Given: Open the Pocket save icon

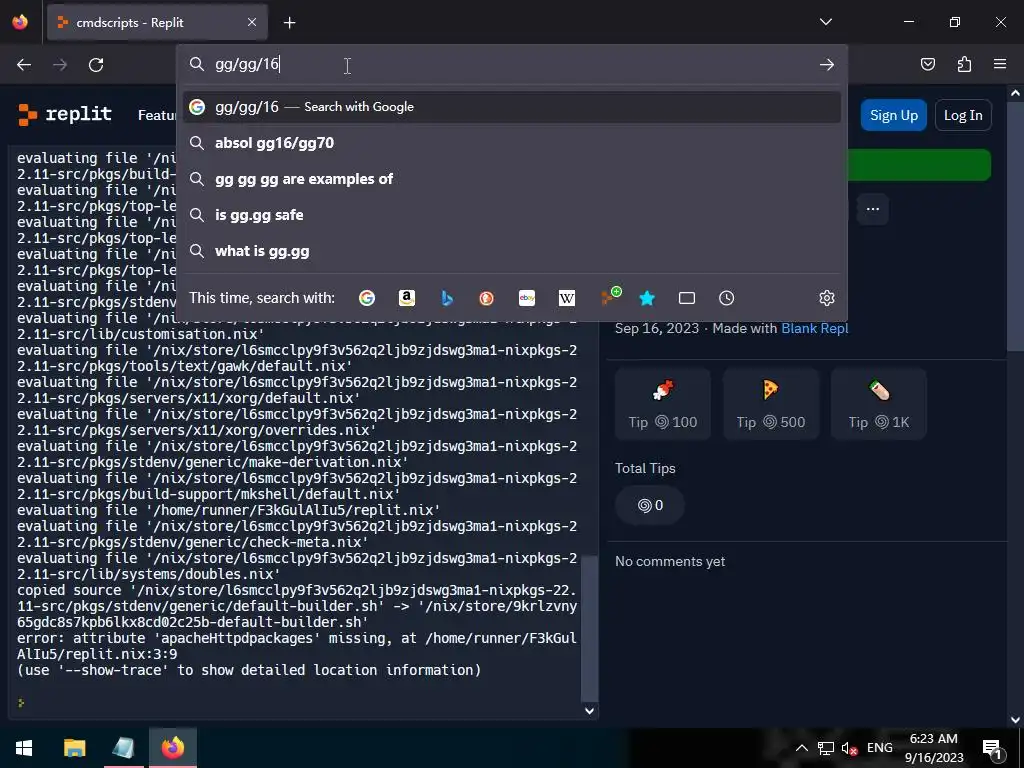Looking at the screenshot, I should coord(927,64).
